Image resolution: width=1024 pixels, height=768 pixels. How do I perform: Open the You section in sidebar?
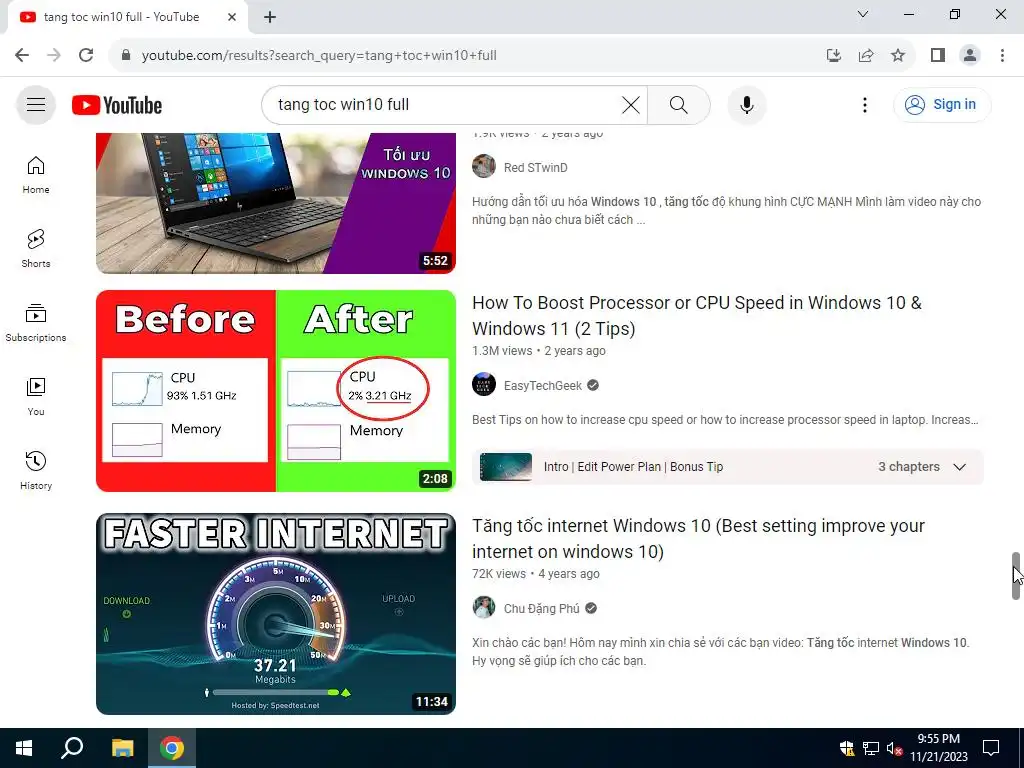coord(36,397)
